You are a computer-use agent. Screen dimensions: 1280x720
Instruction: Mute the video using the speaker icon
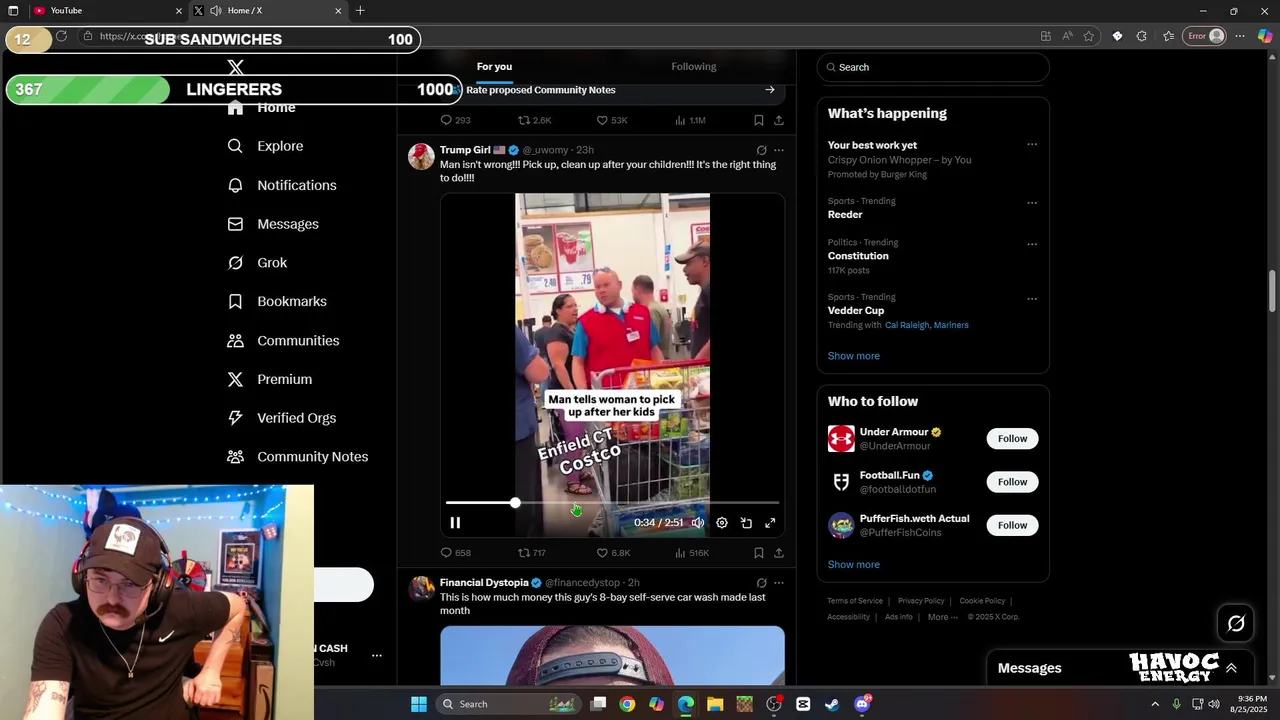698,523
